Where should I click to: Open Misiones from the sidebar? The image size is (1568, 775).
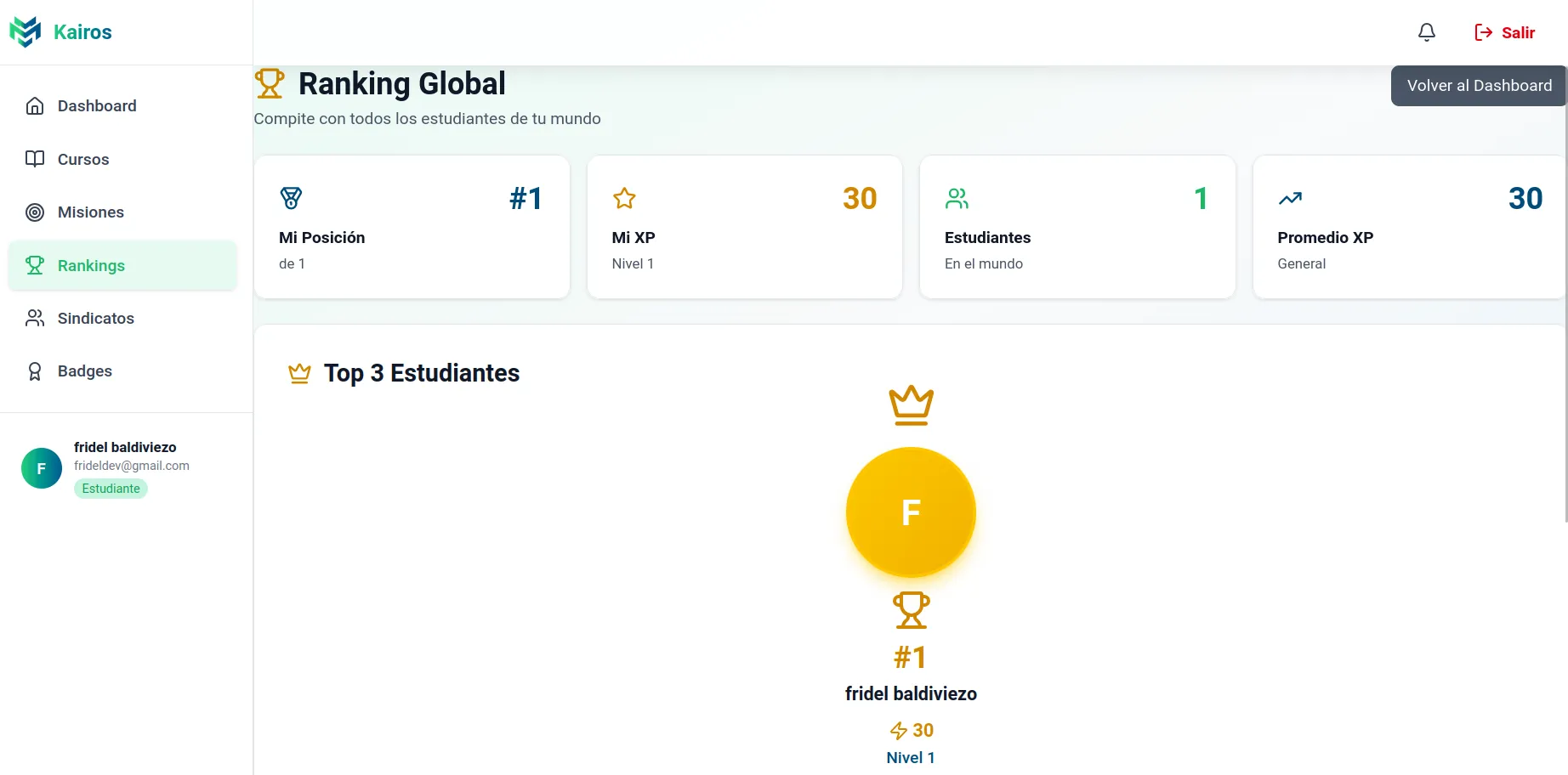click(x=90, y=212)
